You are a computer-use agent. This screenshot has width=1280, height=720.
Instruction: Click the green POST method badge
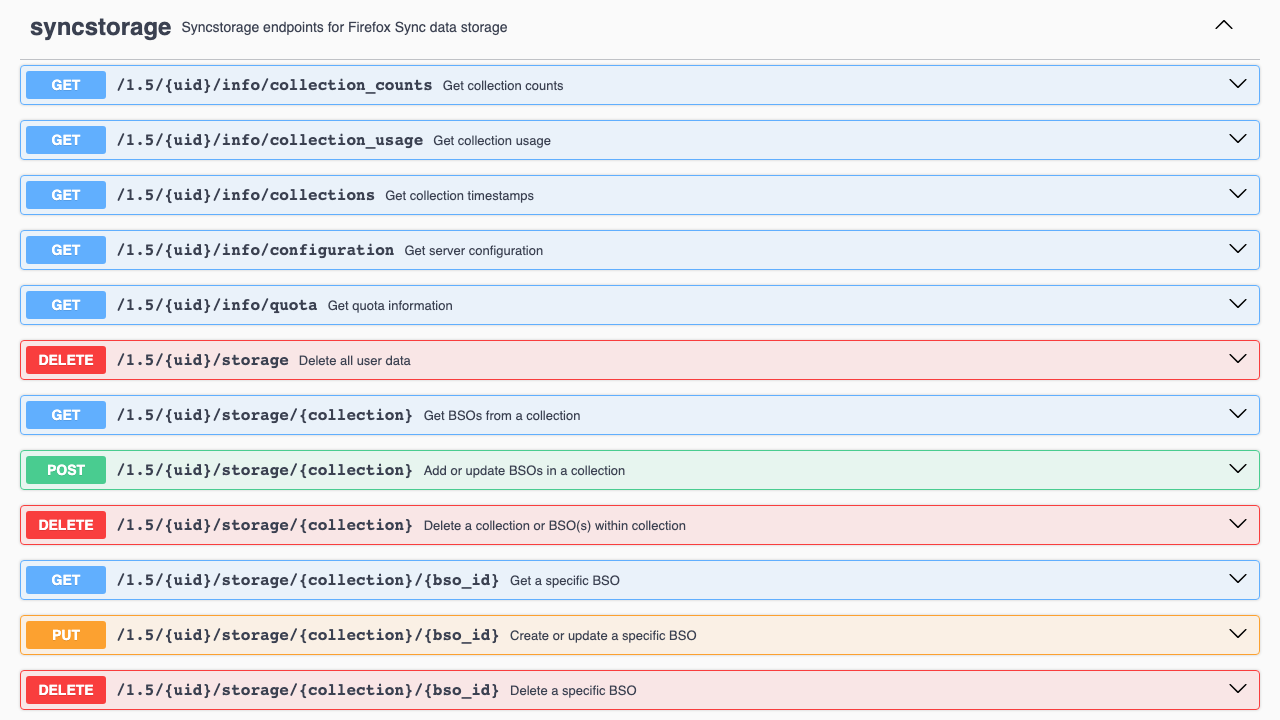(x=66, y=470)
